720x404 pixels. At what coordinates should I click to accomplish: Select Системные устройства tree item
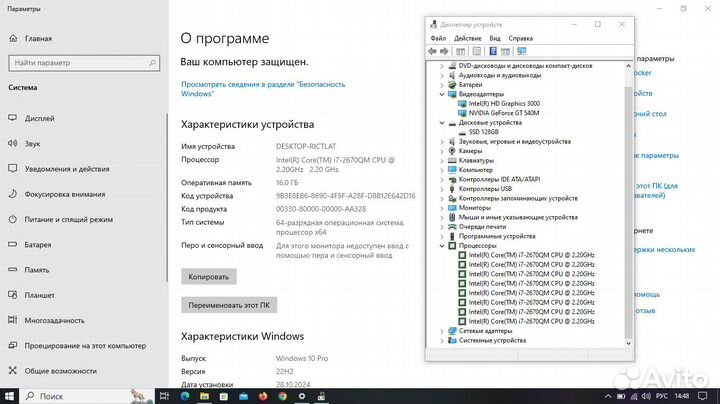492,341
